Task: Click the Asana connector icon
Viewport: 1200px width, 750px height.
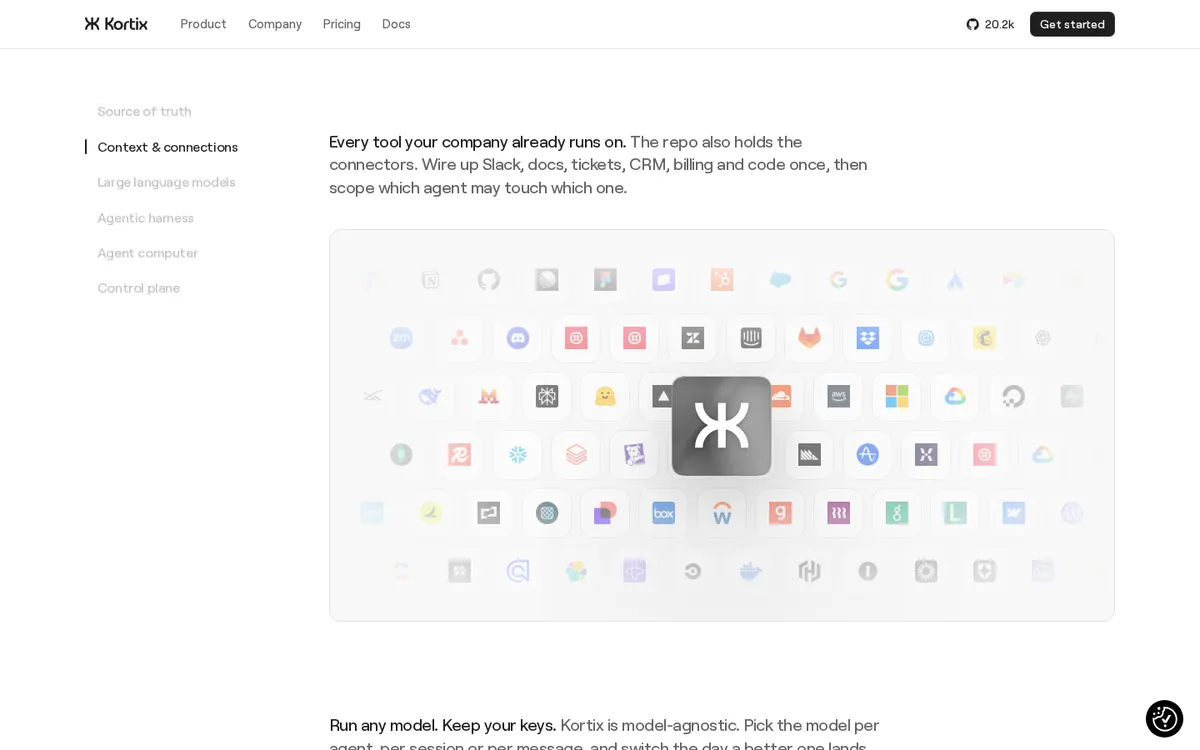Action: point(459,338)
